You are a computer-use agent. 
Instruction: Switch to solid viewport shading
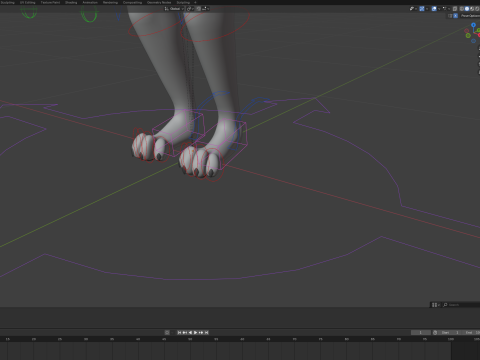point(467,9)
